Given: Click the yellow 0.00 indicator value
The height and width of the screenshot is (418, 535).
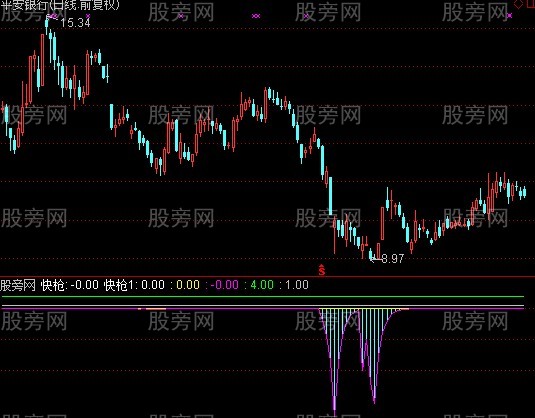Looking at the screenshot, I should [188, 285].
